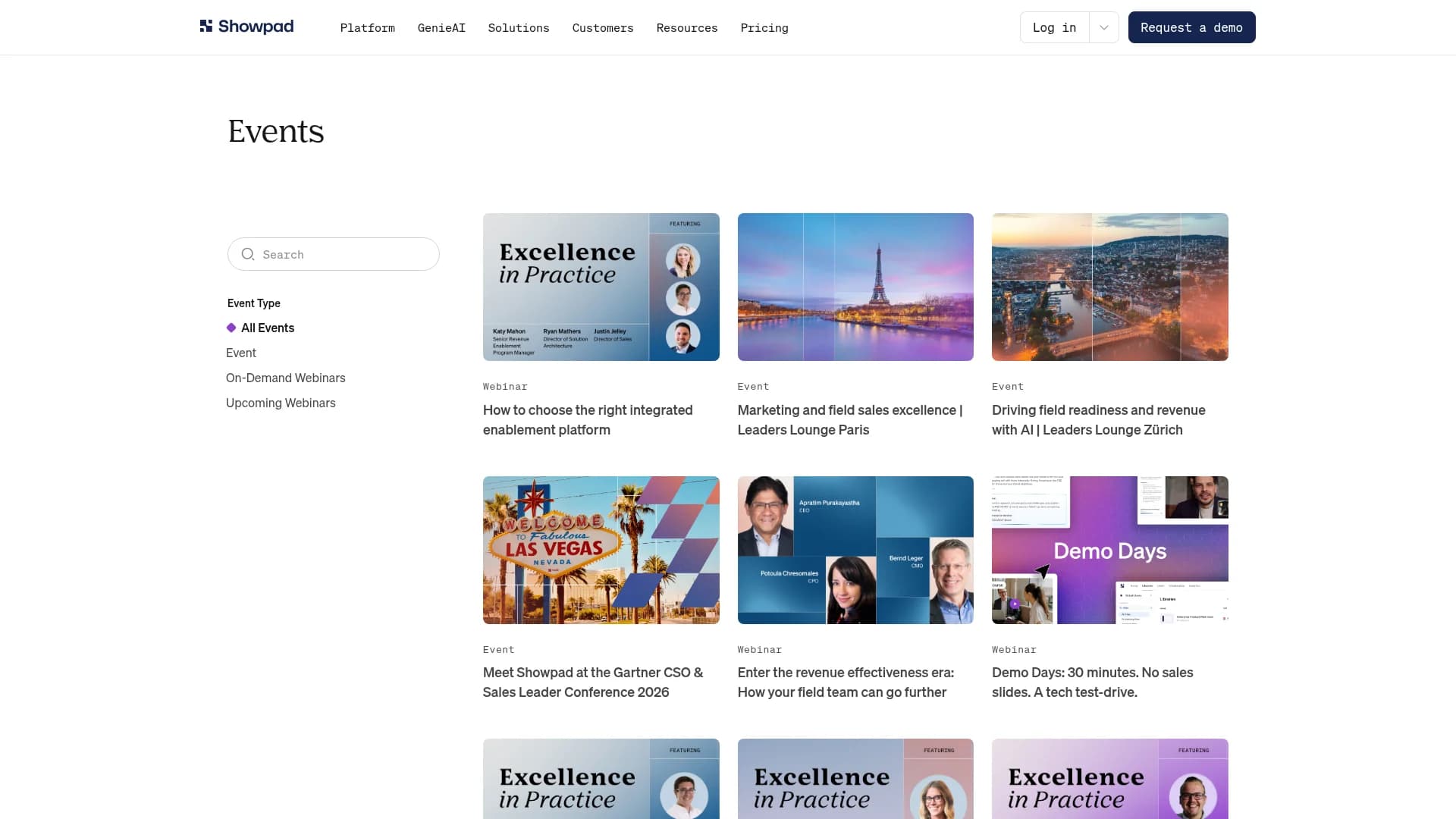Filter by Upcoming Webinars

(x=281, y=403)
